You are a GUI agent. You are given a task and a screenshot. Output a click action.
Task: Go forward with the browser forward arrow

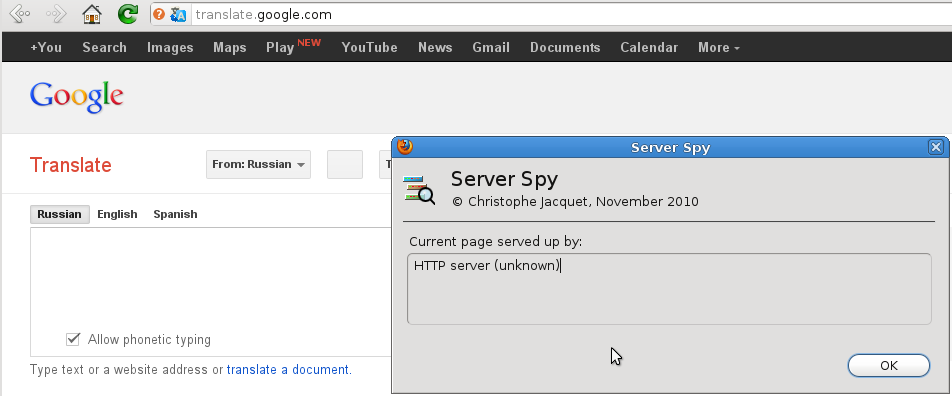click(x=56, y=13)
